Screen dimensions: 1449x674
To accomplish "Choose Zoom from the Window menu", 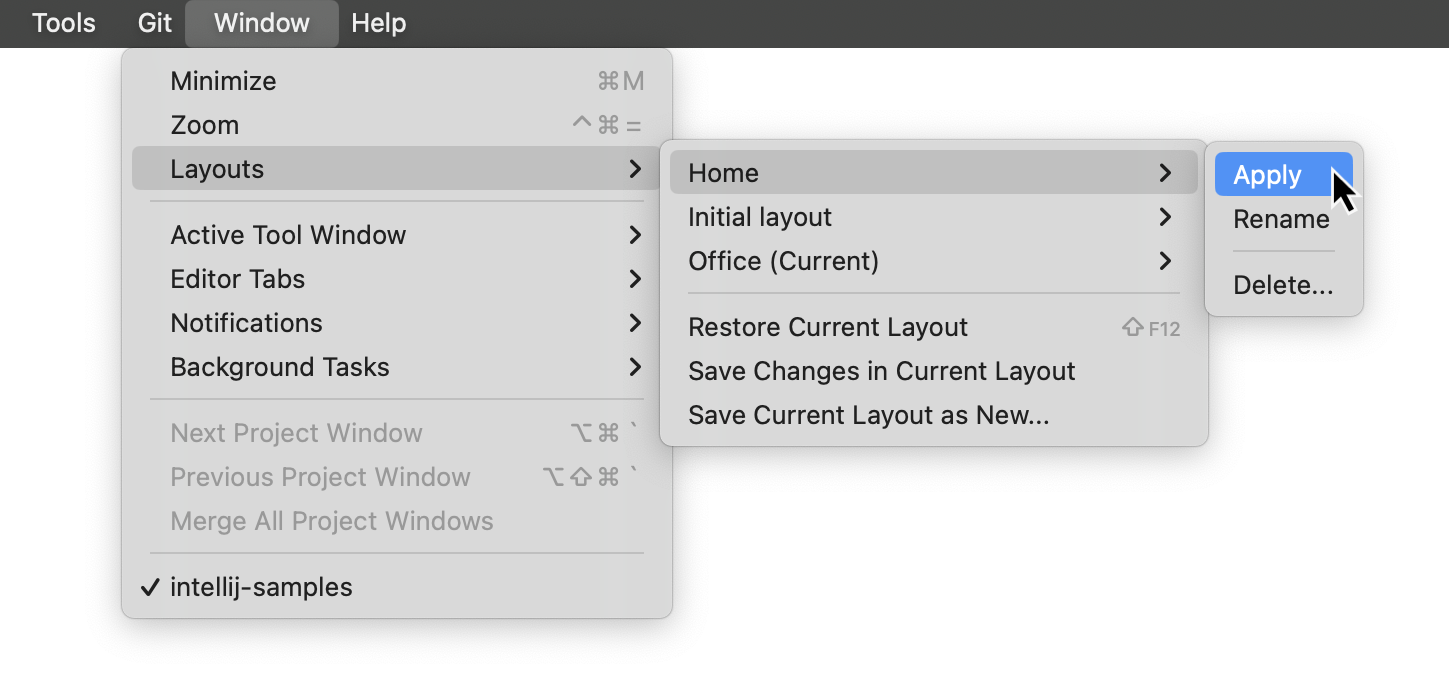I will tap(396, 125).
